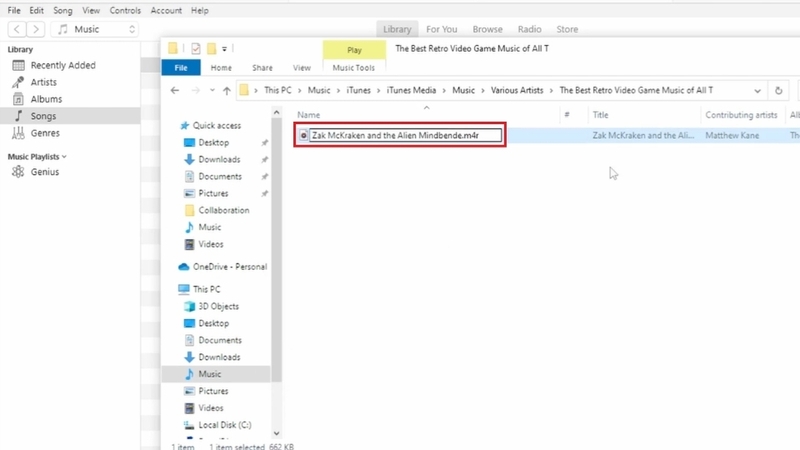The image size is (800, 450).
Task: Click the Refresh button in address bar
Action: click(778, 90)
